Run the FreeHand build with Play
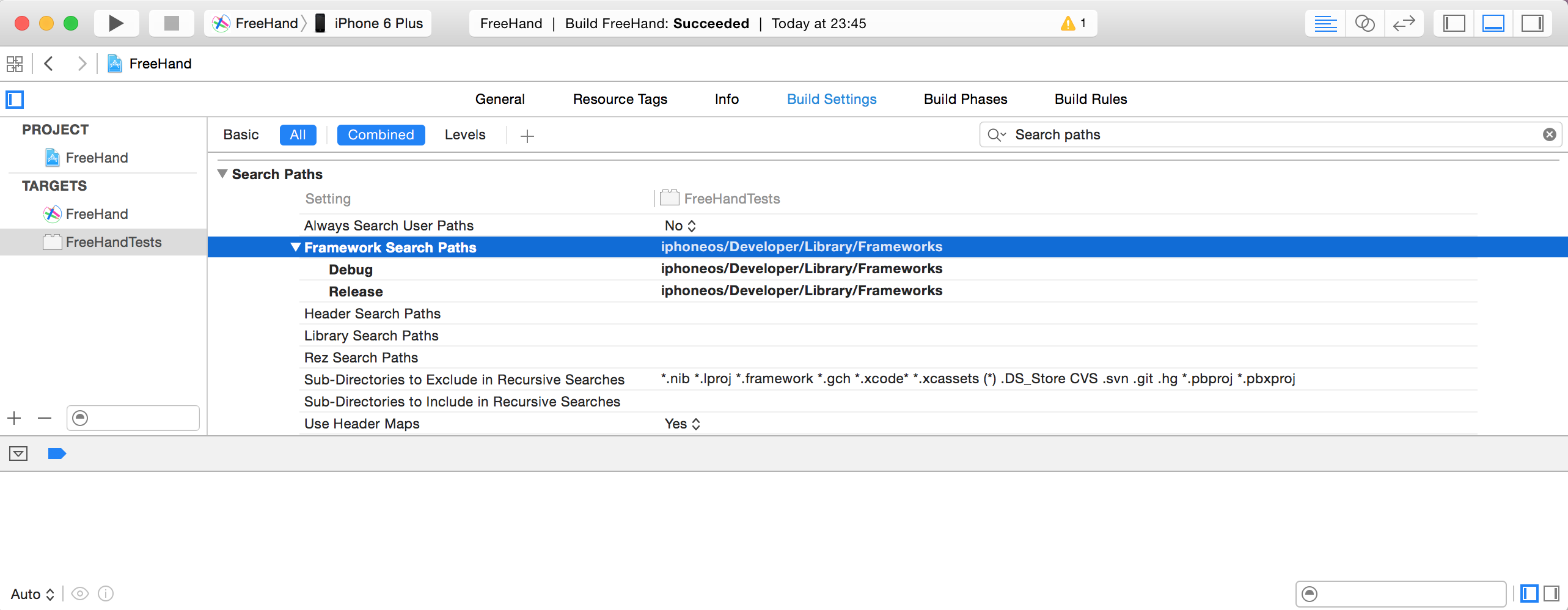1568x610 pixels. pyautogui.click(x=116, y=23)
